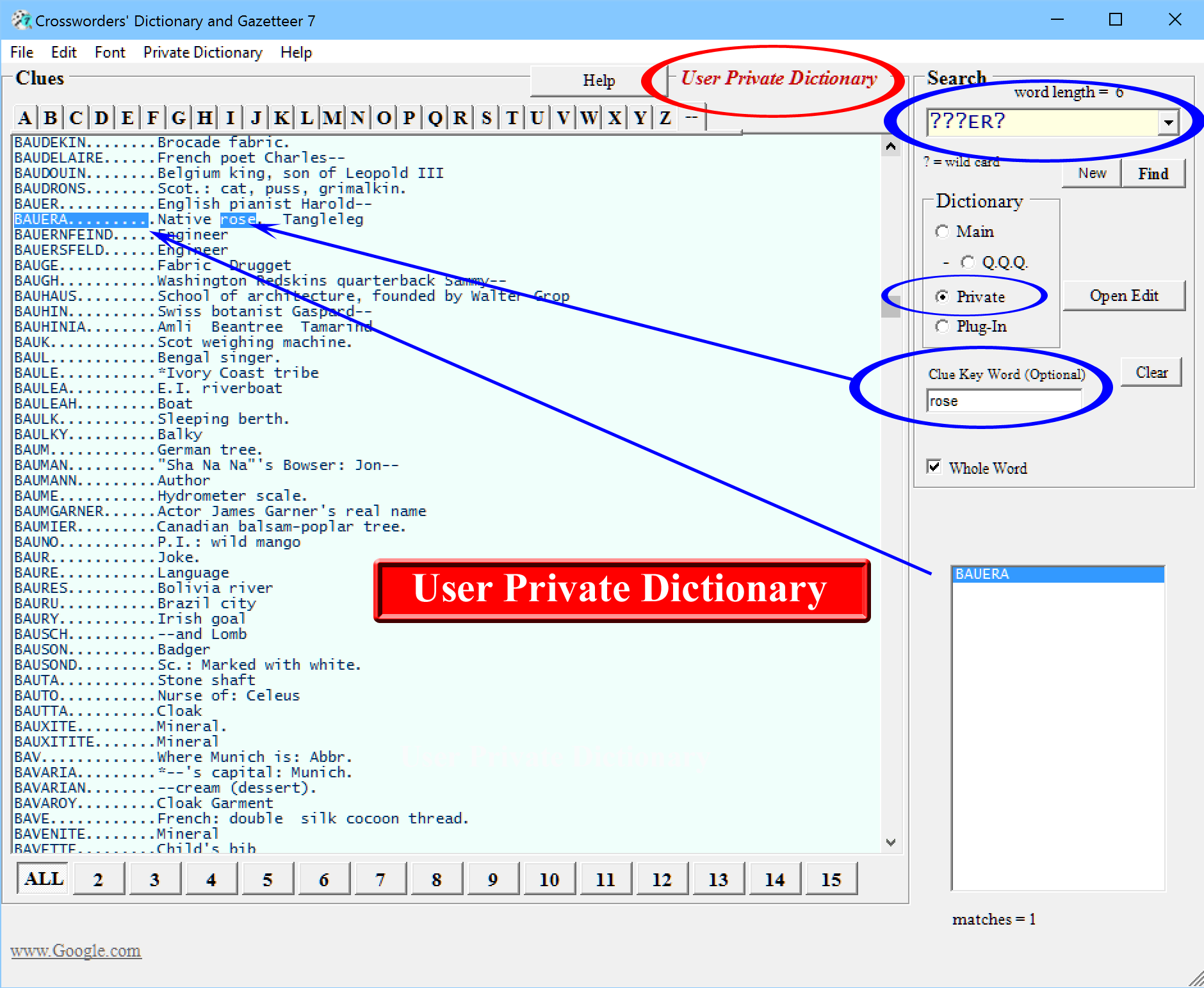Click New to start a new search

[x=1091, y=173]
